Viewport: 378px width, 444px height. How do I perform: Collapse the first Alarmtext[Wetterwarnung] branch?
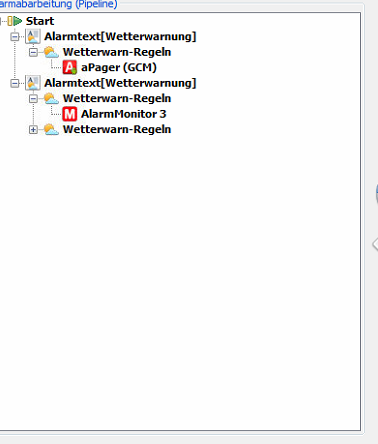(x=15, y=36)
